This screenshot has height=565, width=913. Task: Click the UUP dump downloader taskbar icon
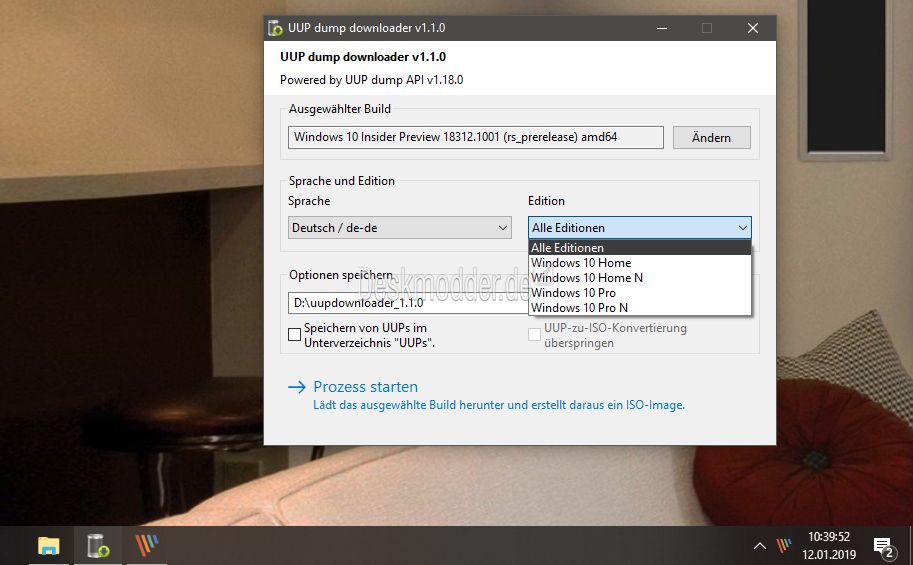(98, 546)
